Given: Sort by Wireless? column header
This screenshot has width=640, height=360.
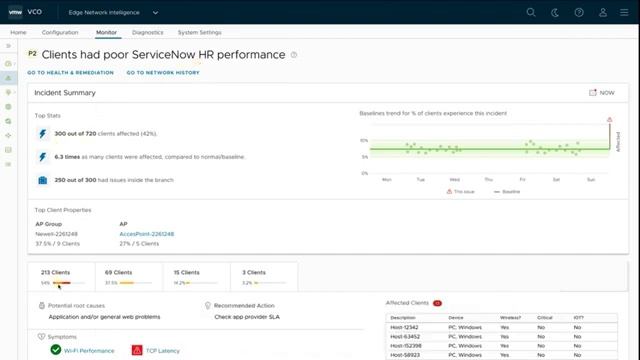Looking at the screenshot, I should click(x=510, y=318).
